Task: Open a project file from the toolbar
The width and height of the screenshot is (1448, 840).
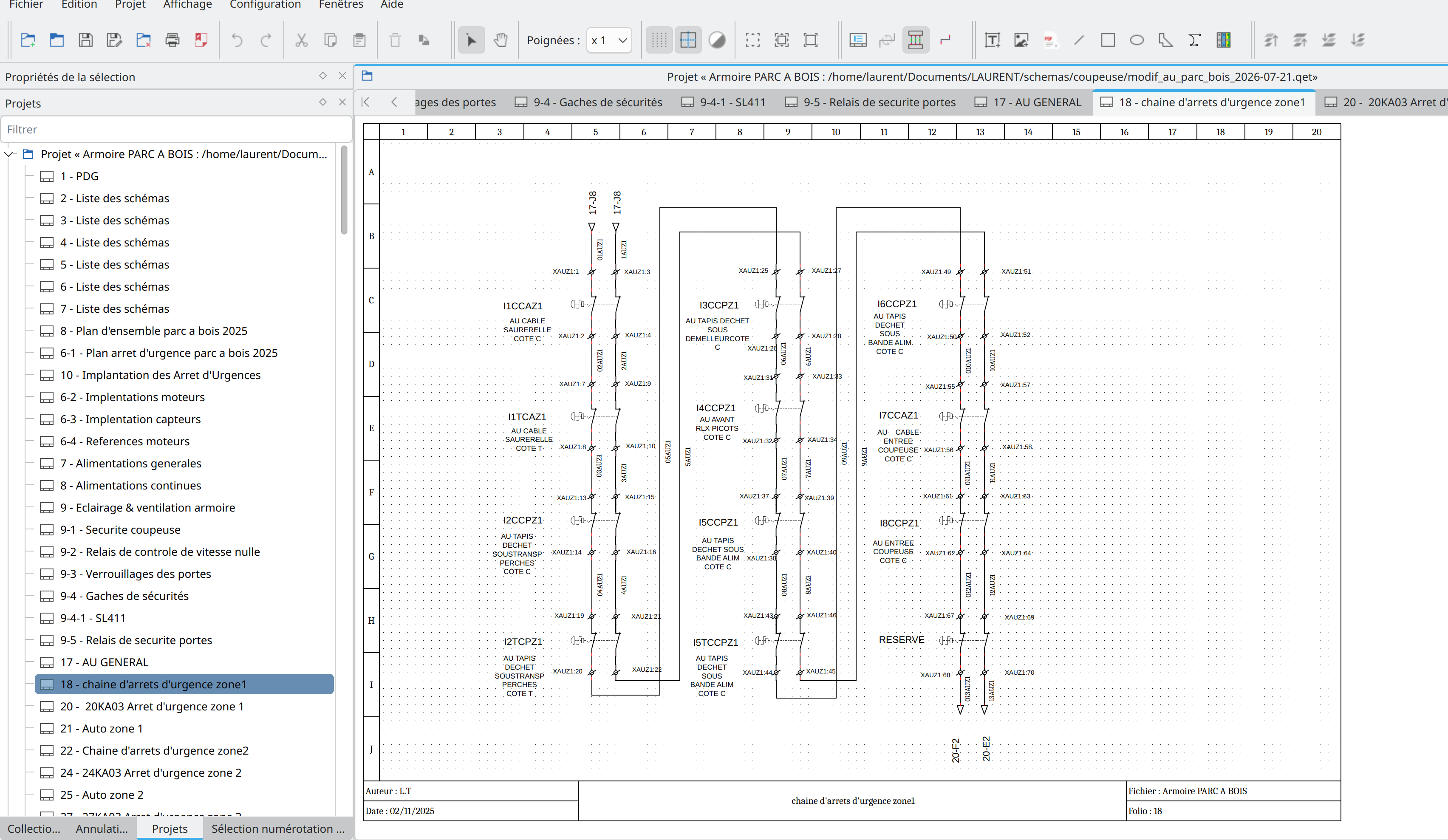Action: point(57,40)
